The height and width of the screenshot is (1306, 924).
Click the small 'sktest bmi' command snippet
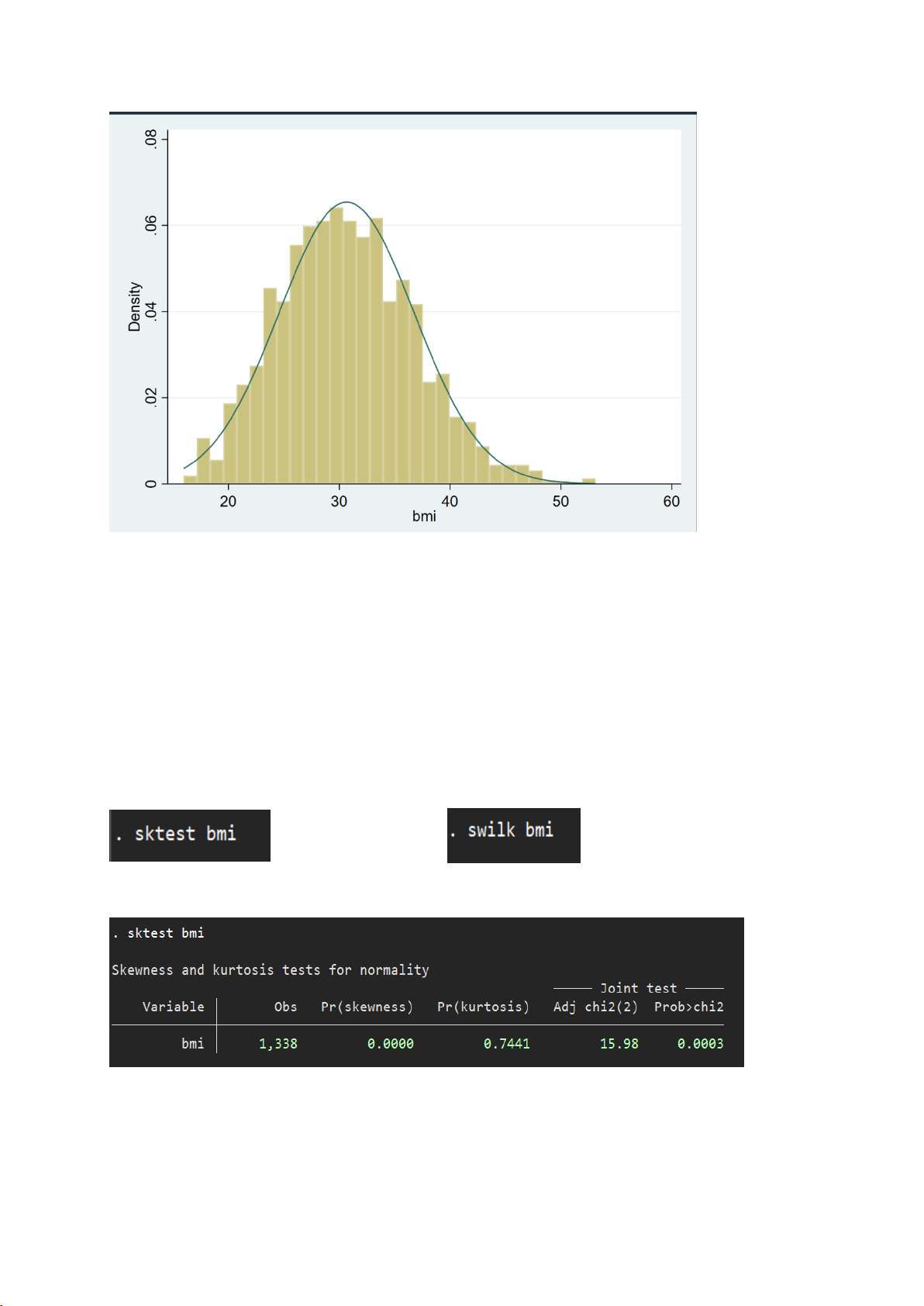click(x=190, y=834)
